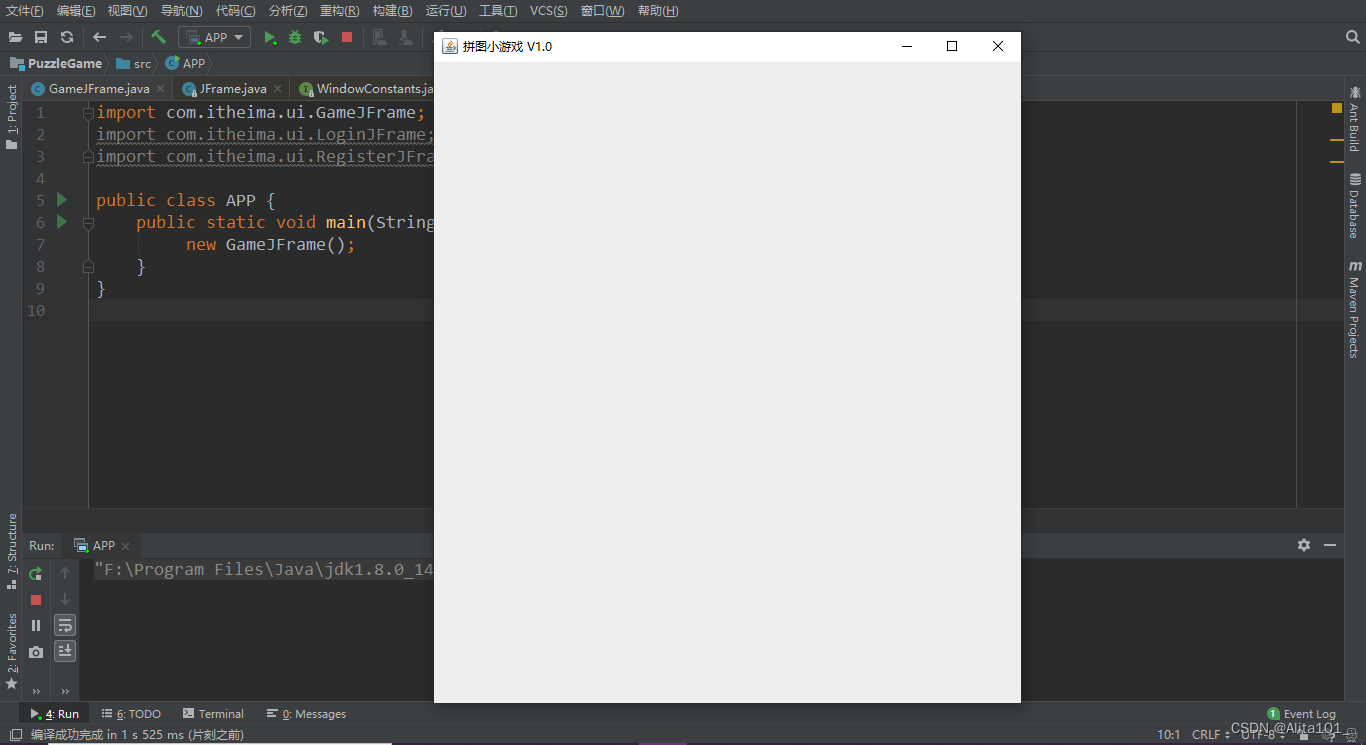The height and width of the screenshot is (745, 1366).
Task: Select the src folder breadcrumb
Action: point(133,63)
